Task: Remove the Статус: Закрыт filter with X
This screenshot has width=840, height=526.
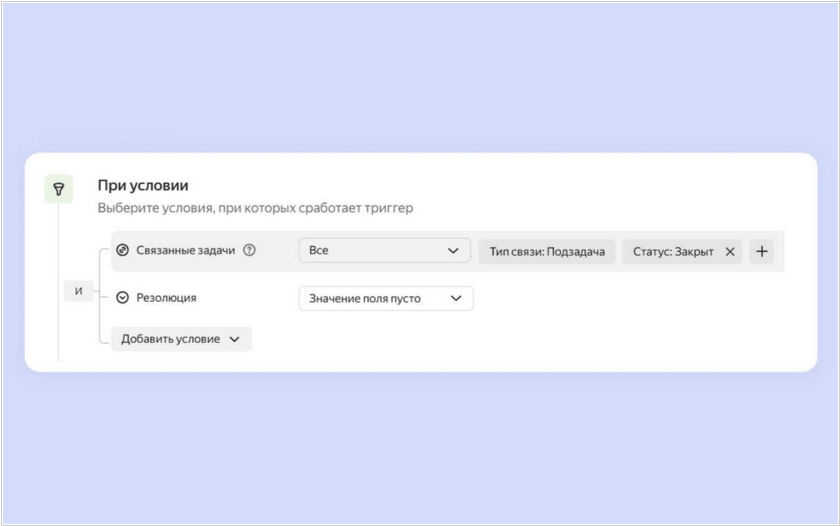Action: [x=729, y=252]
